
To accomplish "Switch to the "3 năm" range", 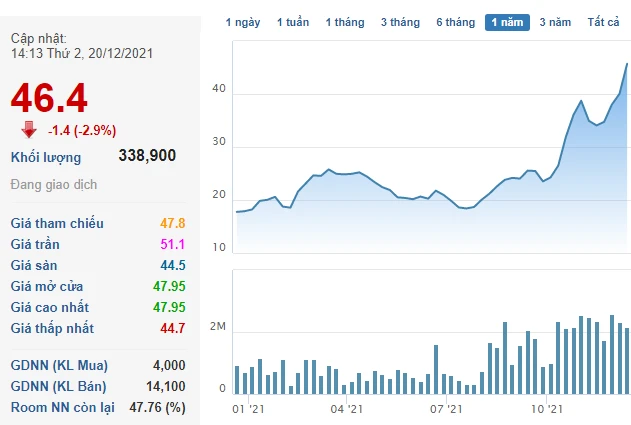I will 556,22.
